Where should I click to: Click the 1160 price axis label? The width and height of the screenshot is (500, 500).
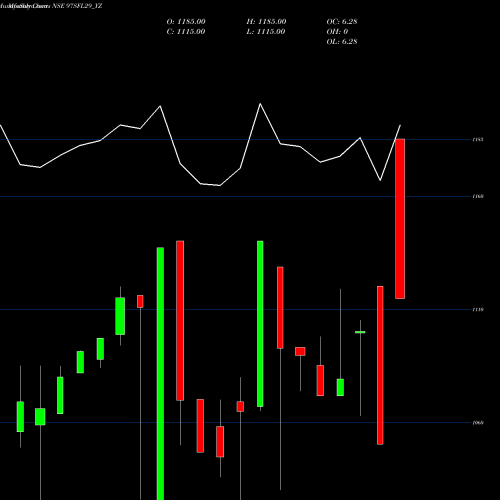click(x=478, y=196)
